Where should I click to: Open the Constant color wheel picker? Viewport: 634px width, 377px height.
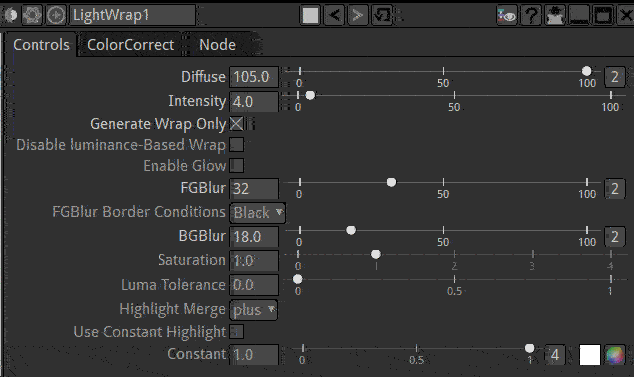615,355
